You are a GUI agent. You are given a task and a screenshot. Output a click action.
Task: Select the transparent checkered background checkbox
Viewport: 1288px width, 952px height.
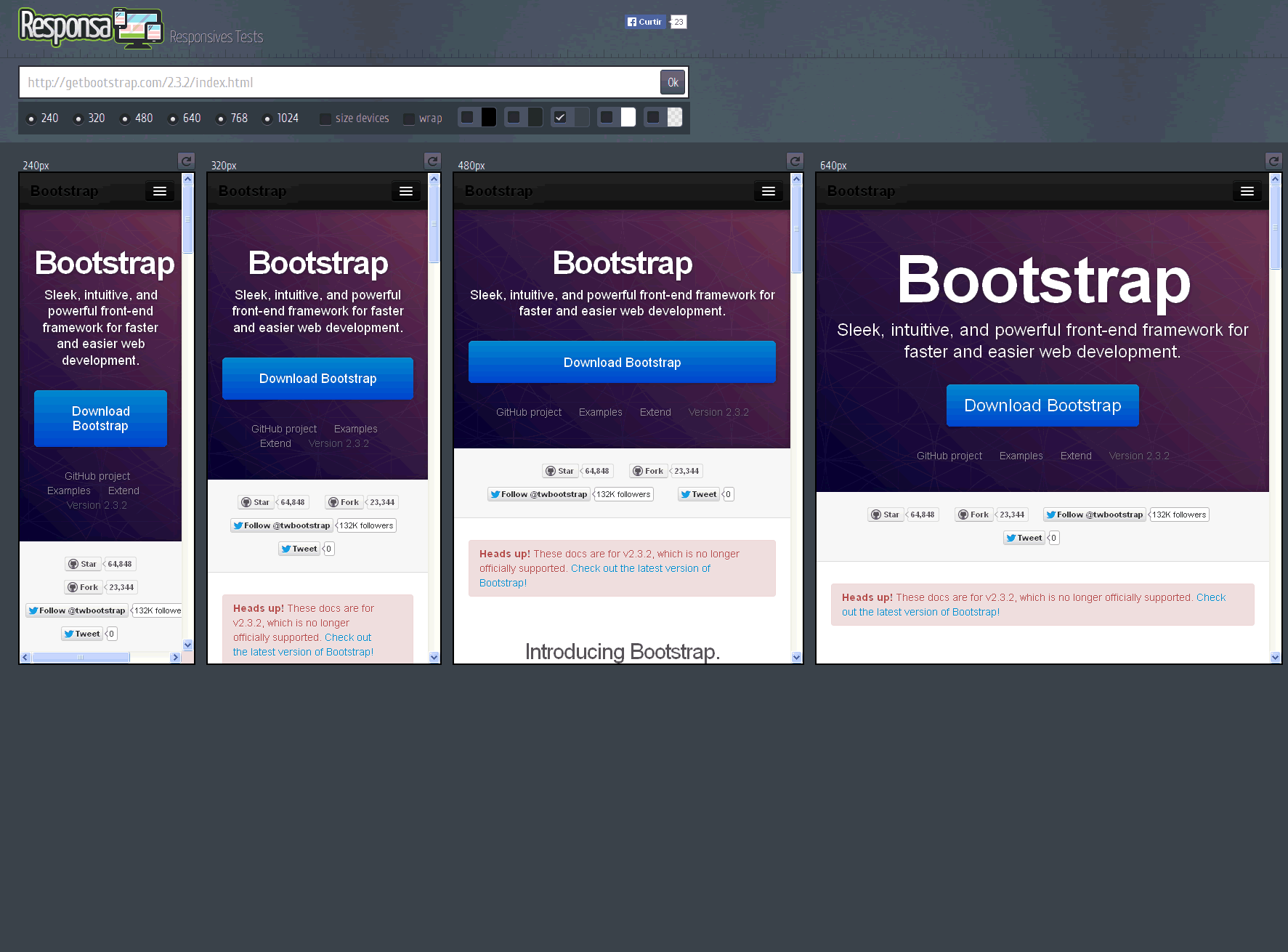coord(653,117)
